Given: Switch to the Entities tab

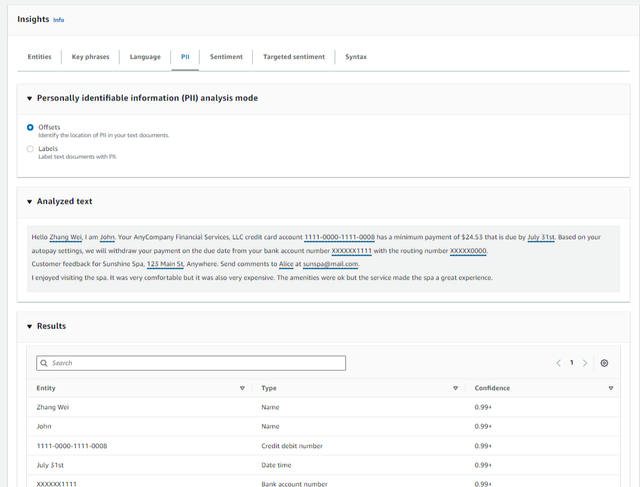Looking at the screenshot, I should 39,57.
